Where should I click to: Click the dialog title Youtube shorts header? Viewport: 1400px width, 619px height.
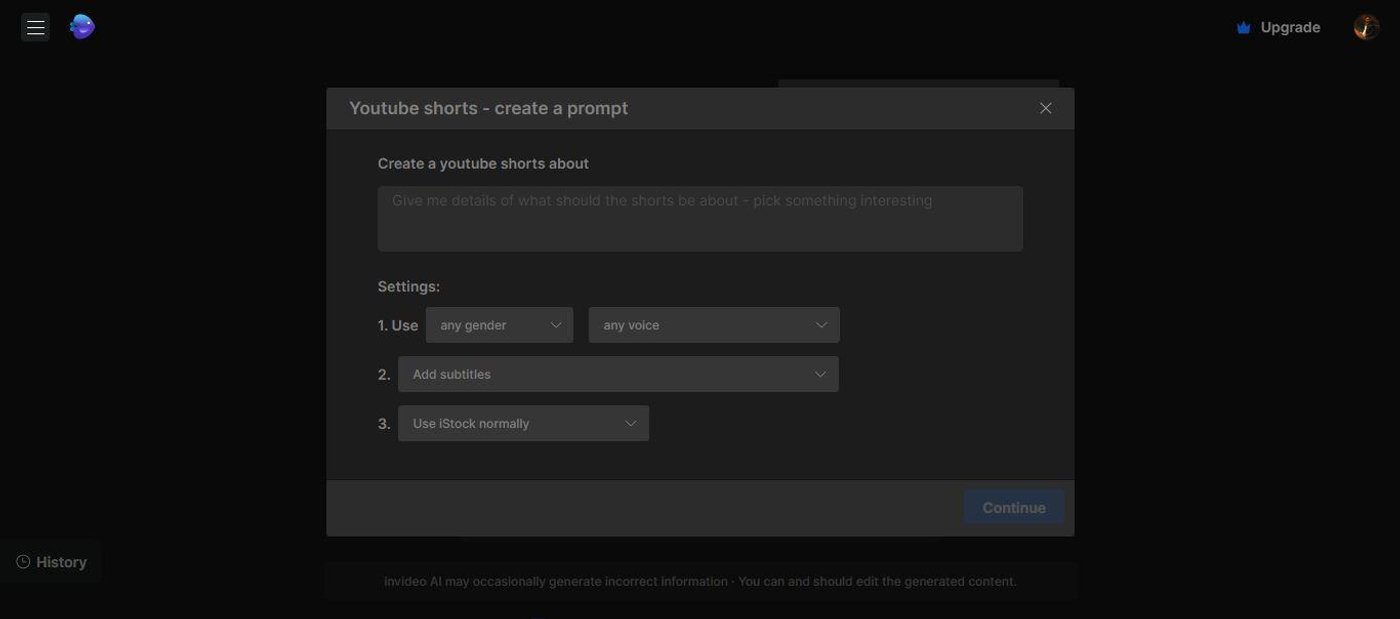[x=488, y=108]
